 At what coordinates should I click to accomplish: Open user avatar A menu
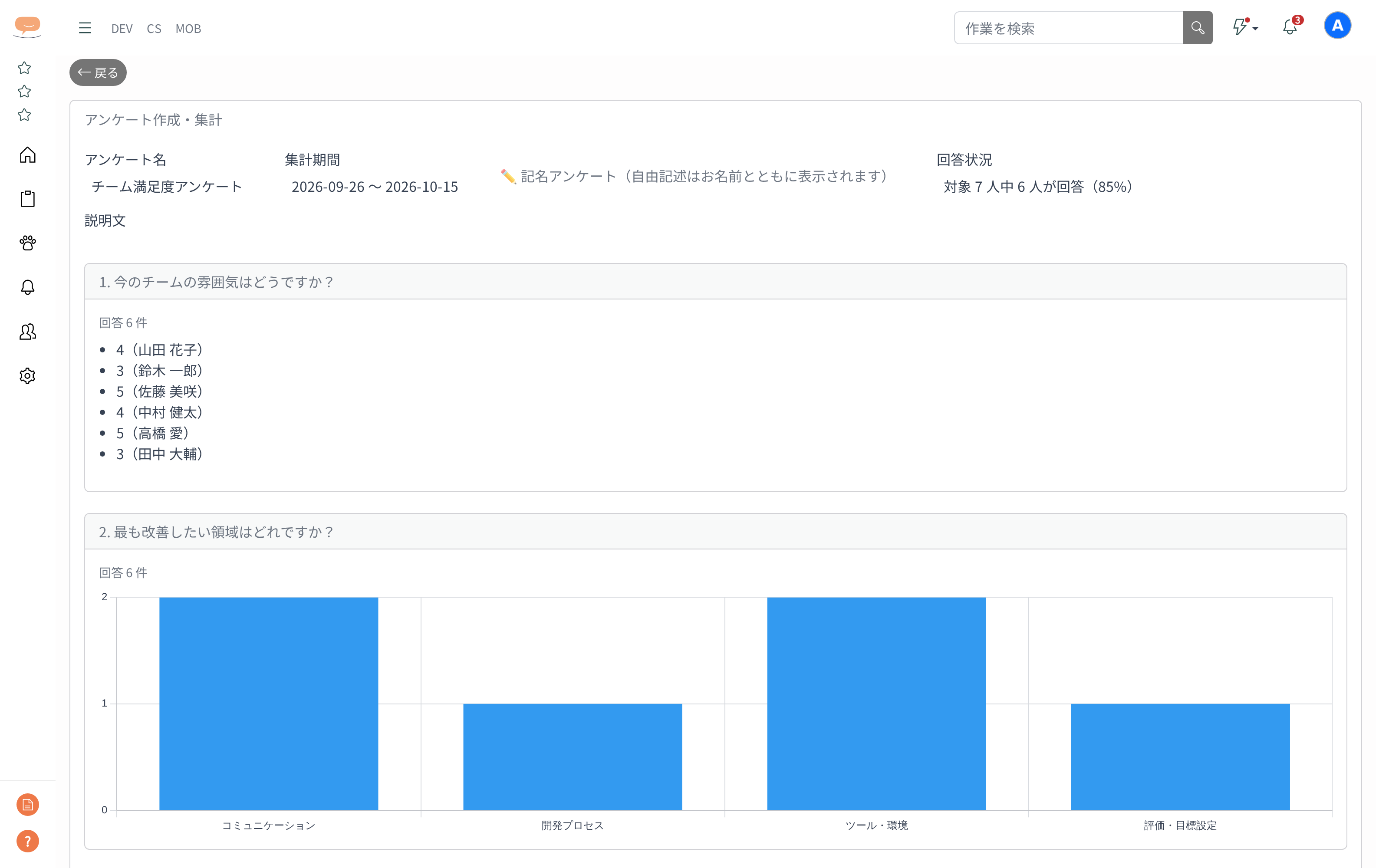[1337, 26]
